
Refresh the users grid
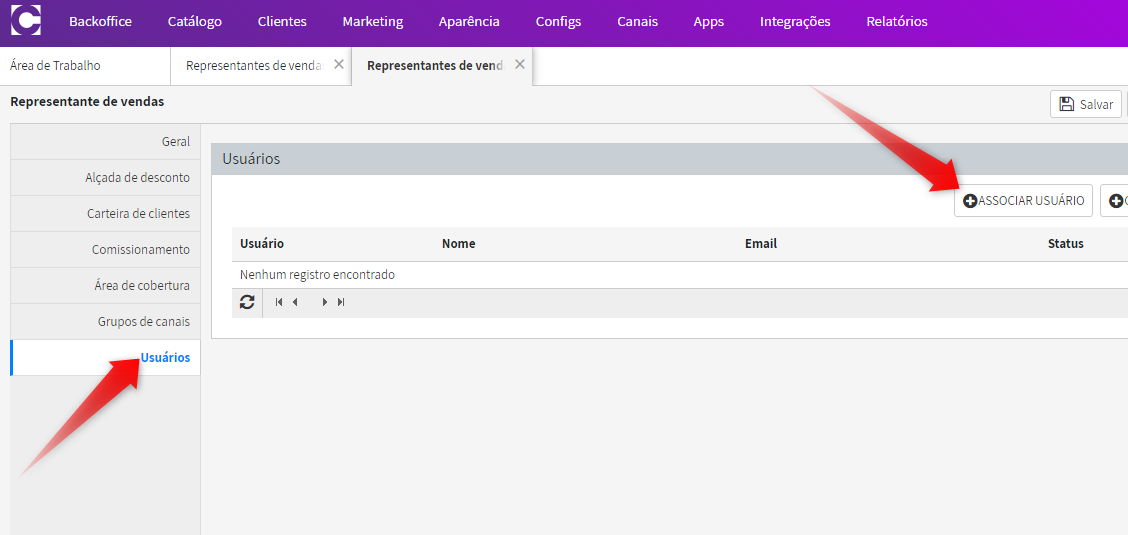(247, 303)
